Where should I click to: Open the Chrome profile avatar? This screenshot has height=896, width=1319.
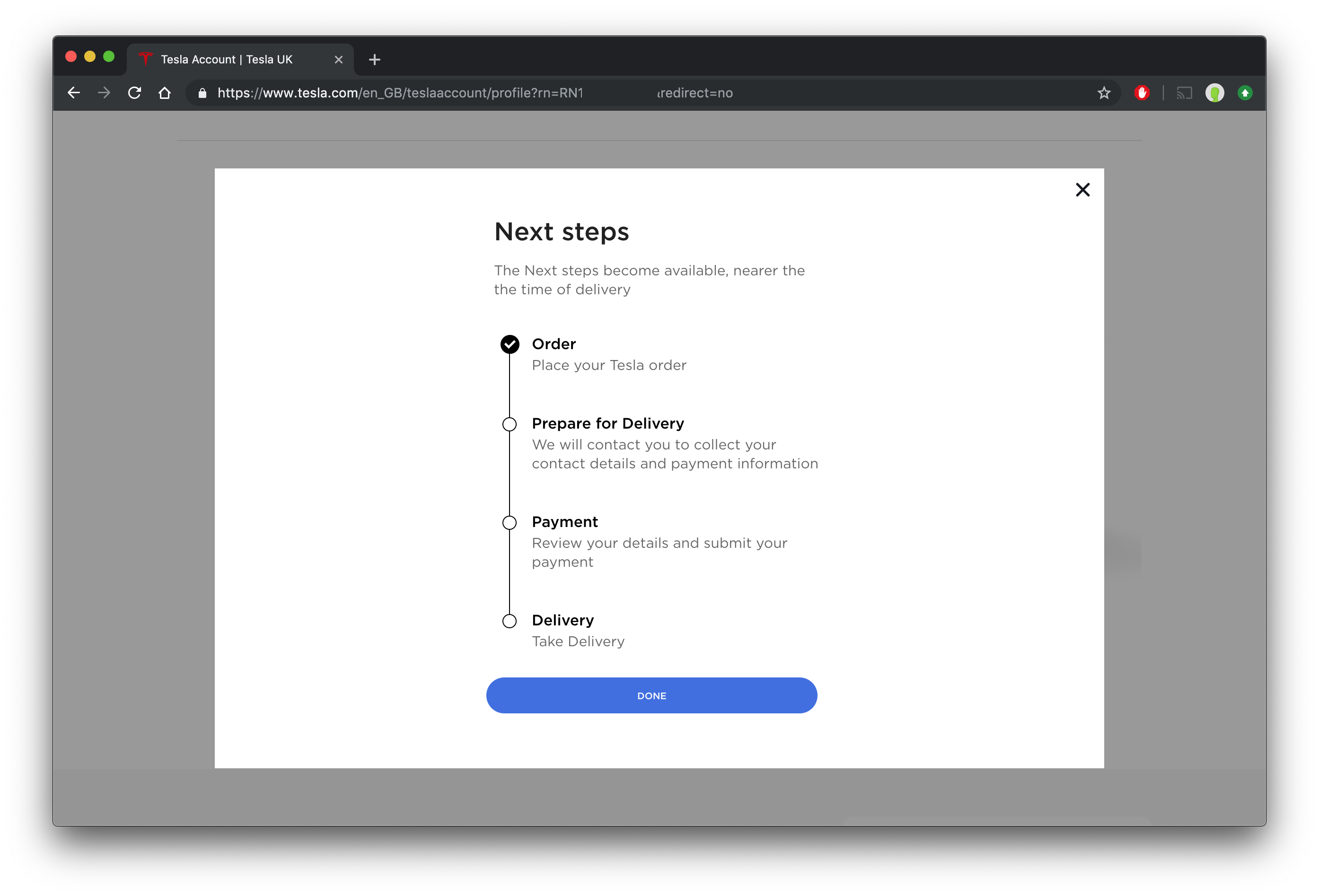tap(1214, 93)
